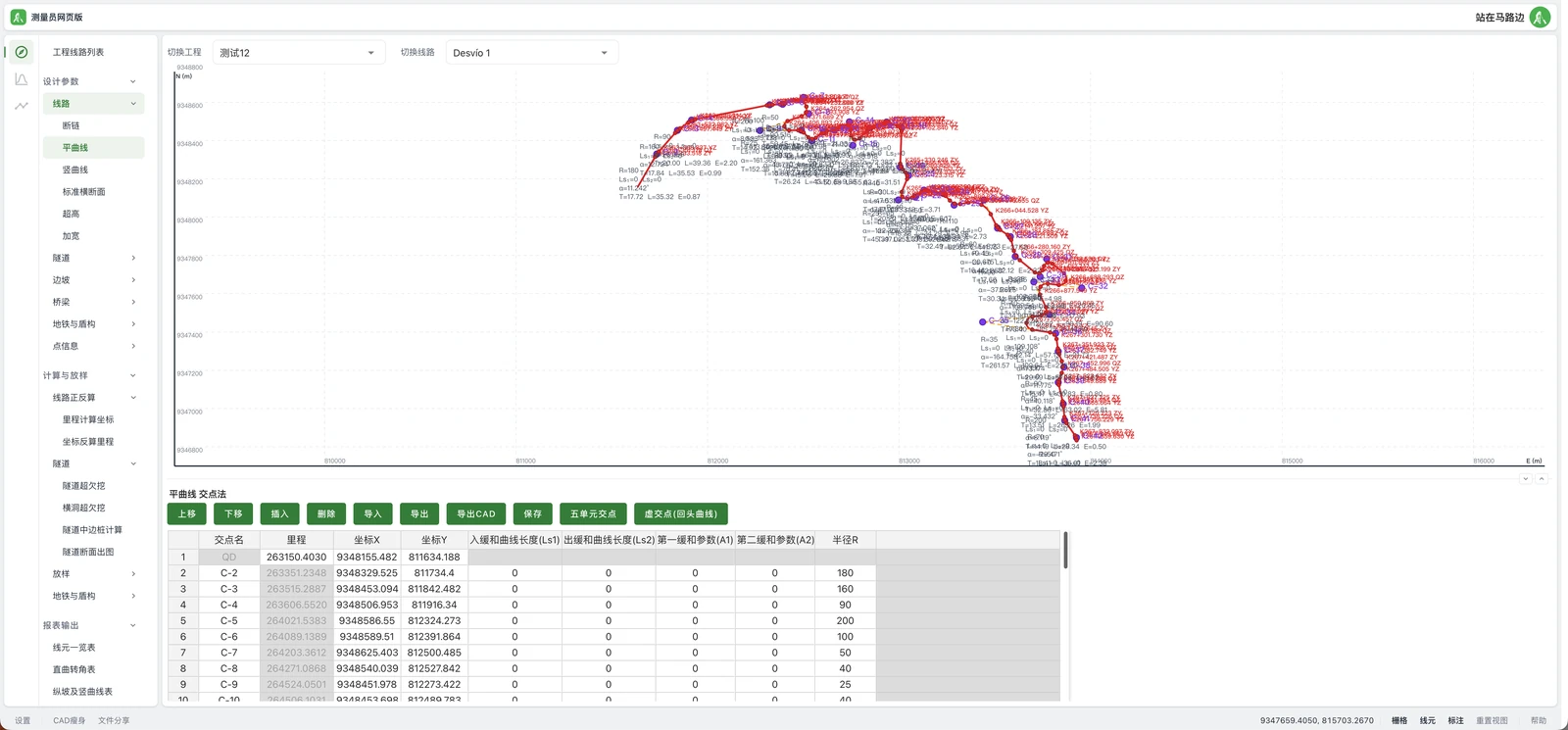
Task: Click the 保存 save button
Action: (x=532, y=513)
